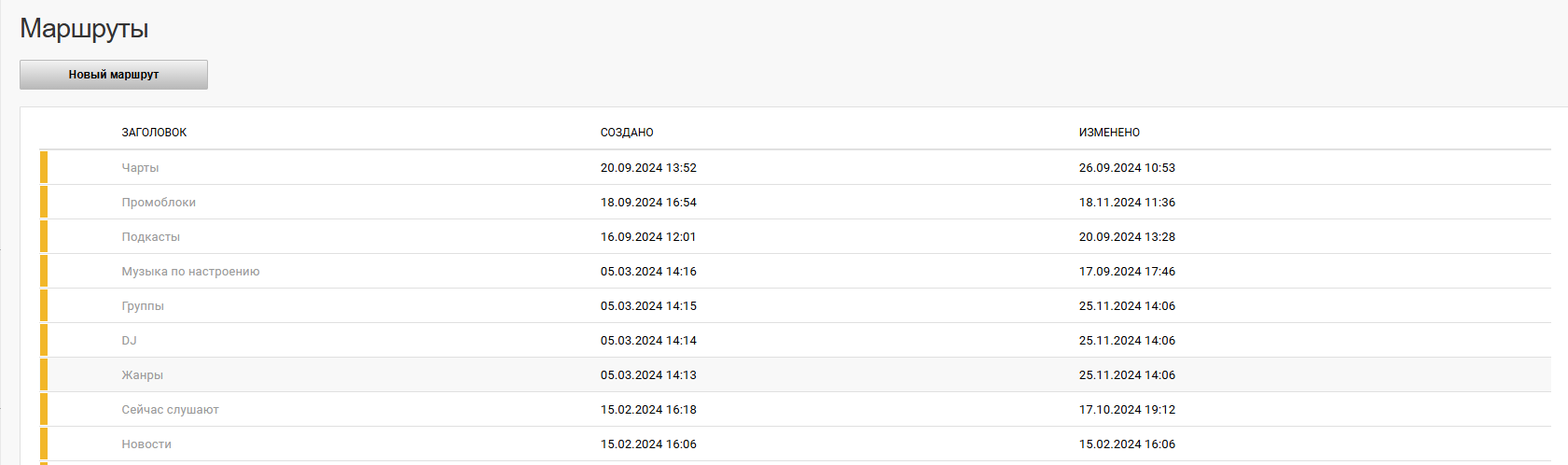
Task: Open the Промоблоки route
Action: point(159,203)
